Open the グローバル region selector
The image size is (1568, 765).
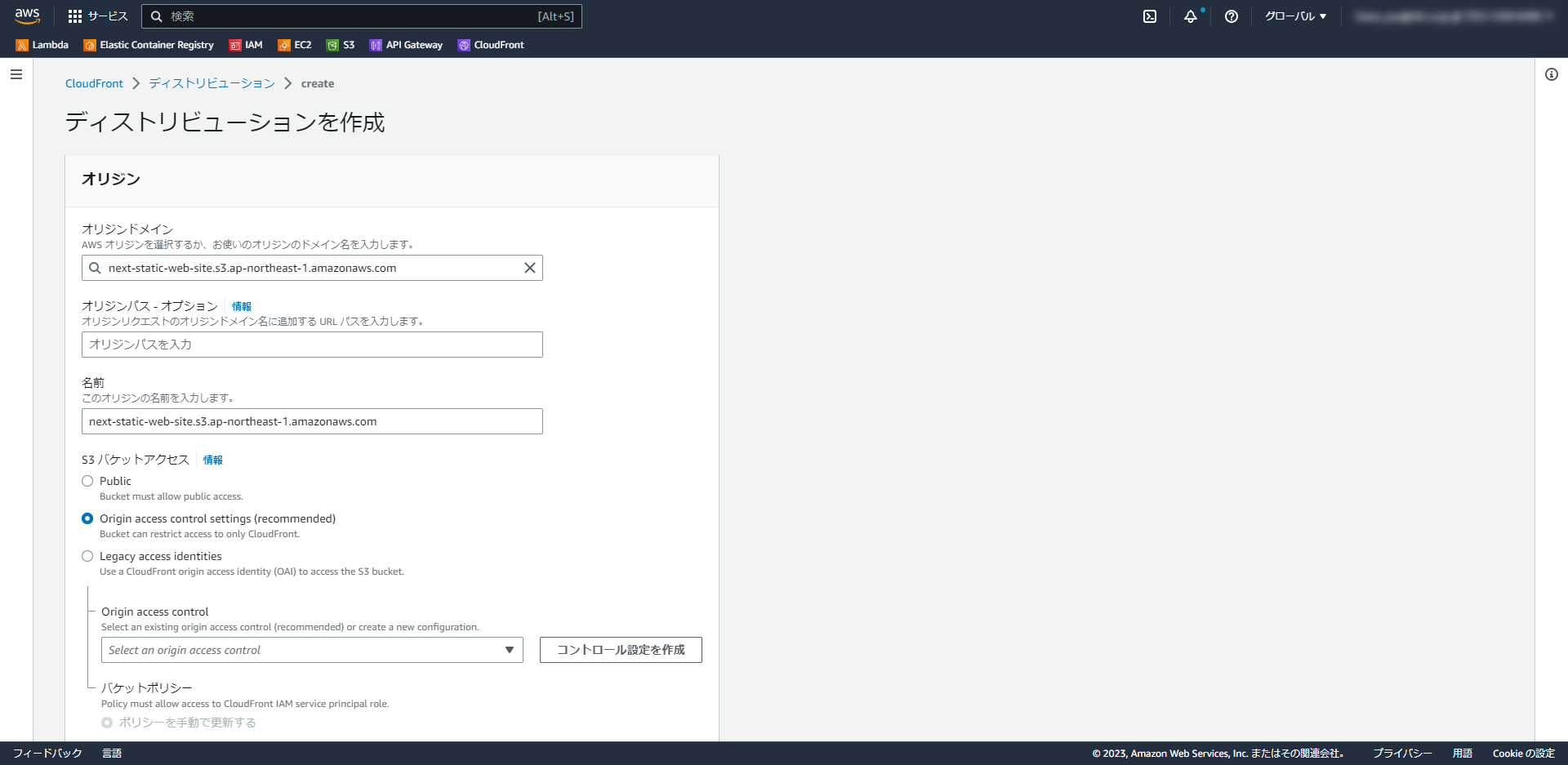[x=1295, y=16]
